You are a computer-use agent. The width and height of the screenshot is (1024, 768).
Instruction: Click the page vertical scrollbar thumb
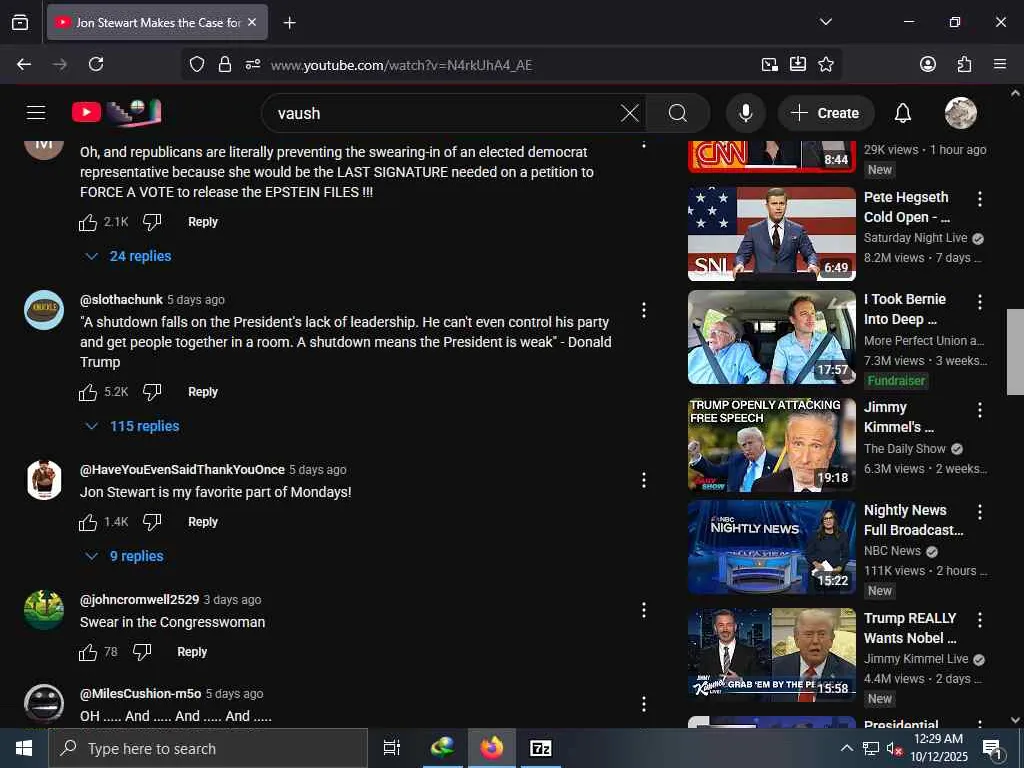1015,351
